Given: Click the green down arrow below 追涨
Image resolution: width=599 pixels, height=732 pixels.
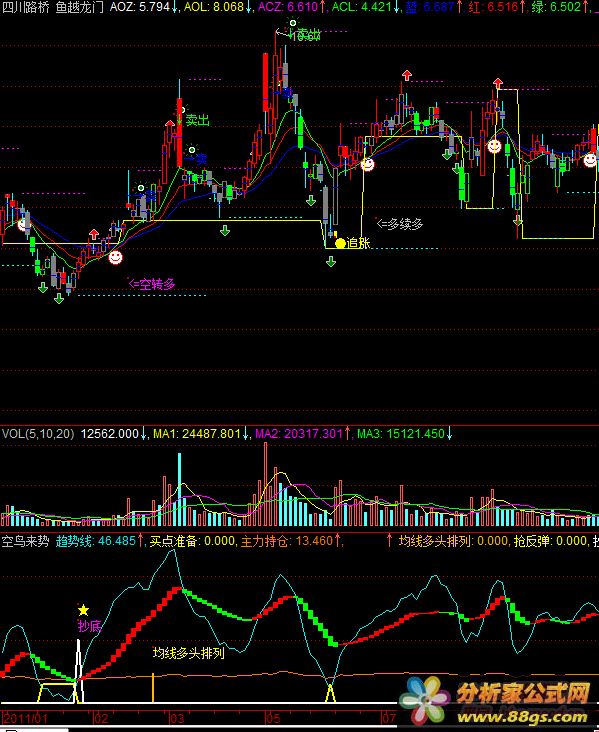Looking at the screenshot, I should point(331,262).
